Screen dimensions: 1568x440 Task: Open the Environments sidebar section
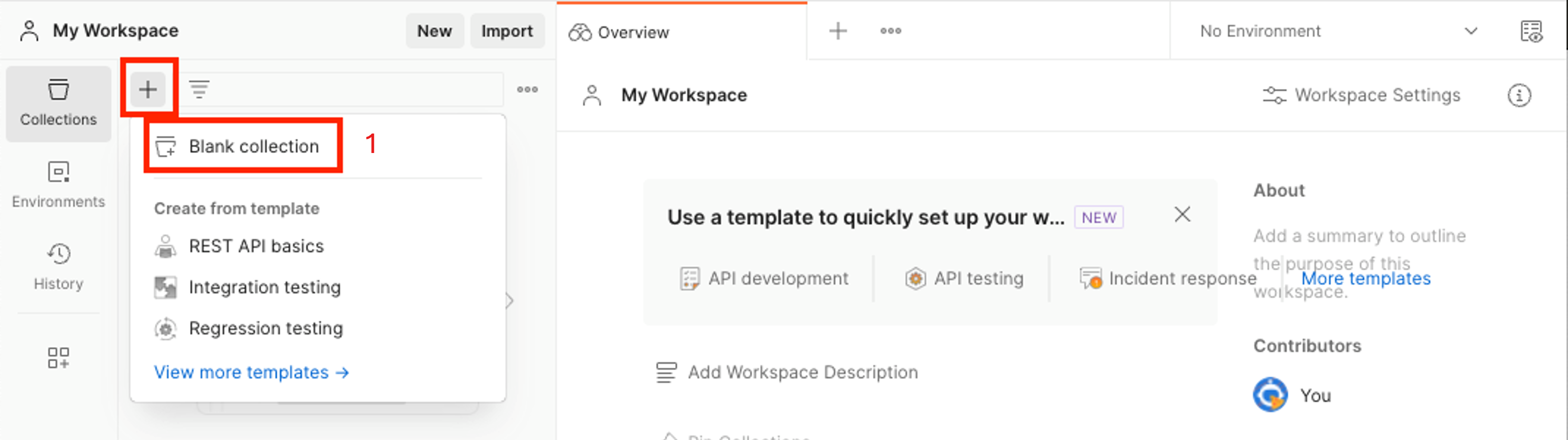pos(58,185)
